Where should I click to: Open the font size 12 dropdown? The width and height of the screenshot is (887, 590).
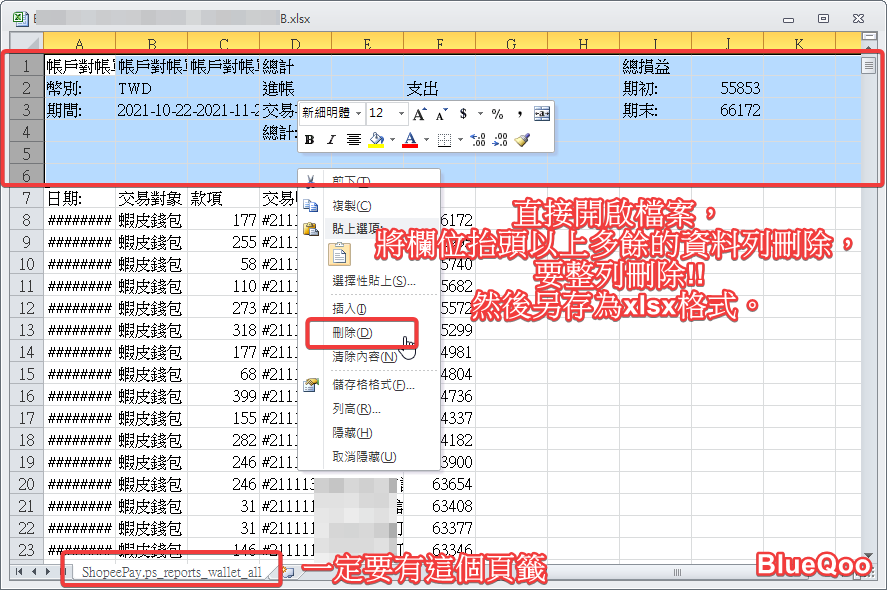coord(400,114)
